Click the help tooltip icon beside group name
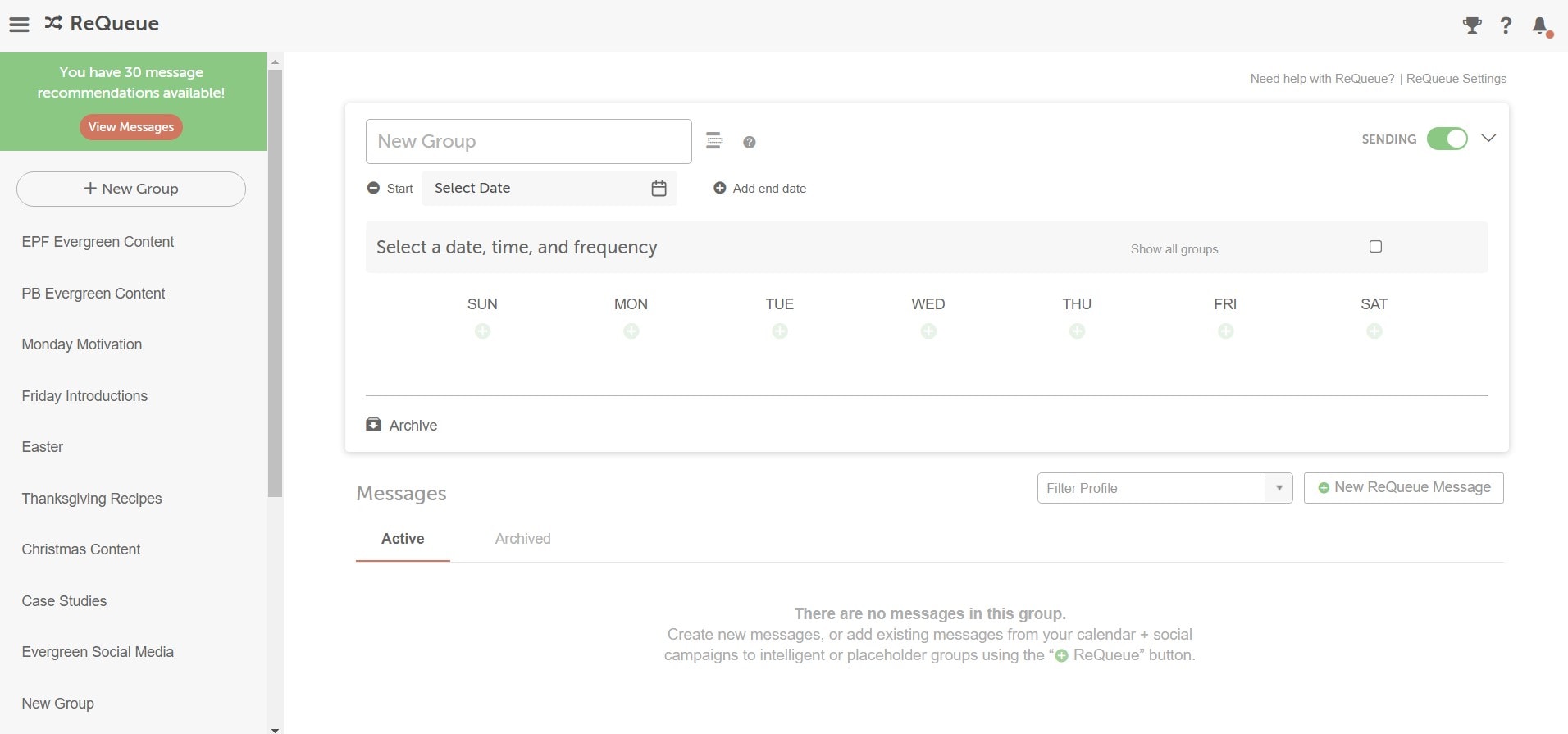The image size is (1568, 734). pyautogui.click(x=749, y=142)
